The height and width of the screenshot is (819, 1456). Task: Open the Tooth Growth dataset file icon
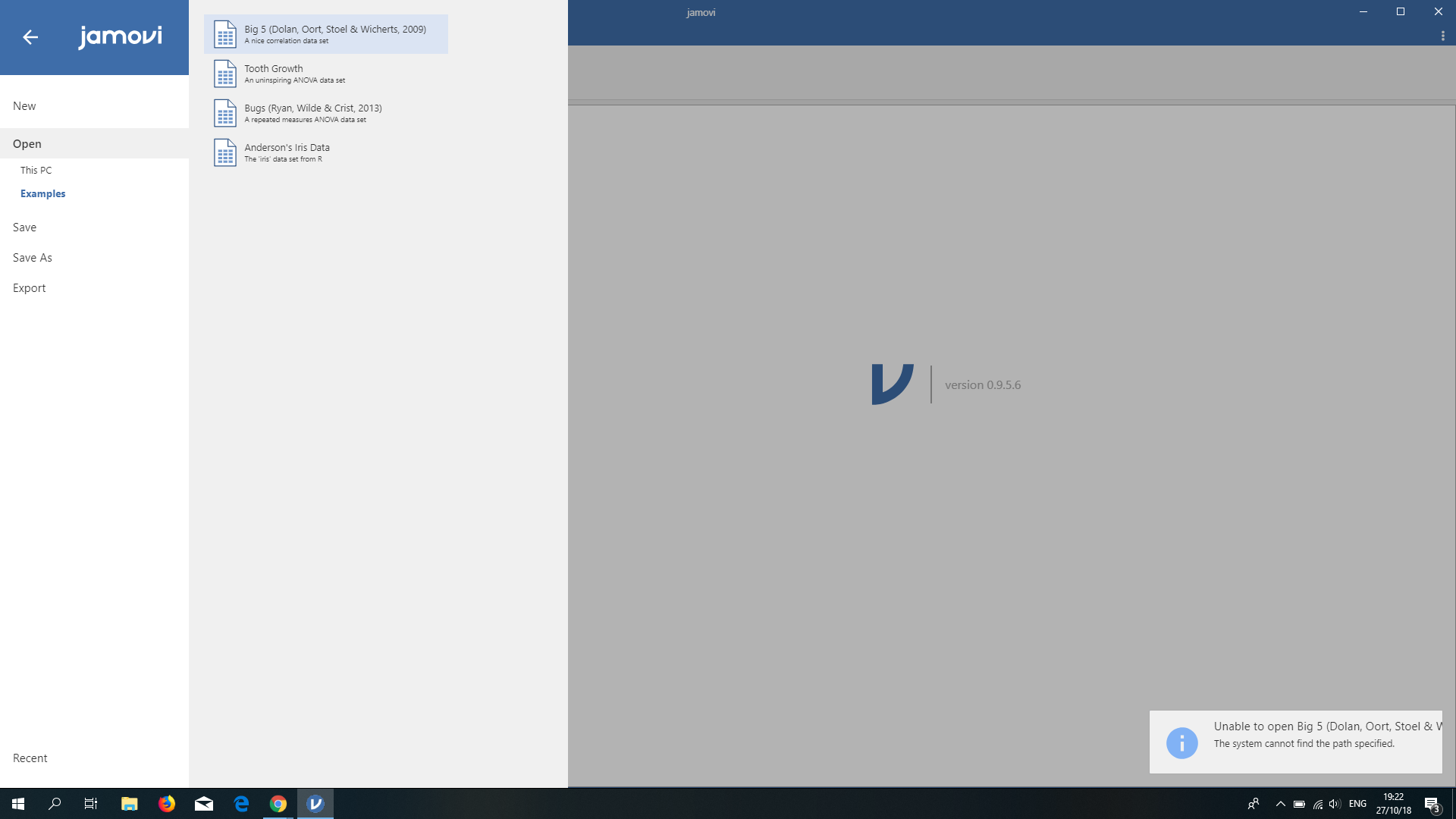(x=224, y=74)
